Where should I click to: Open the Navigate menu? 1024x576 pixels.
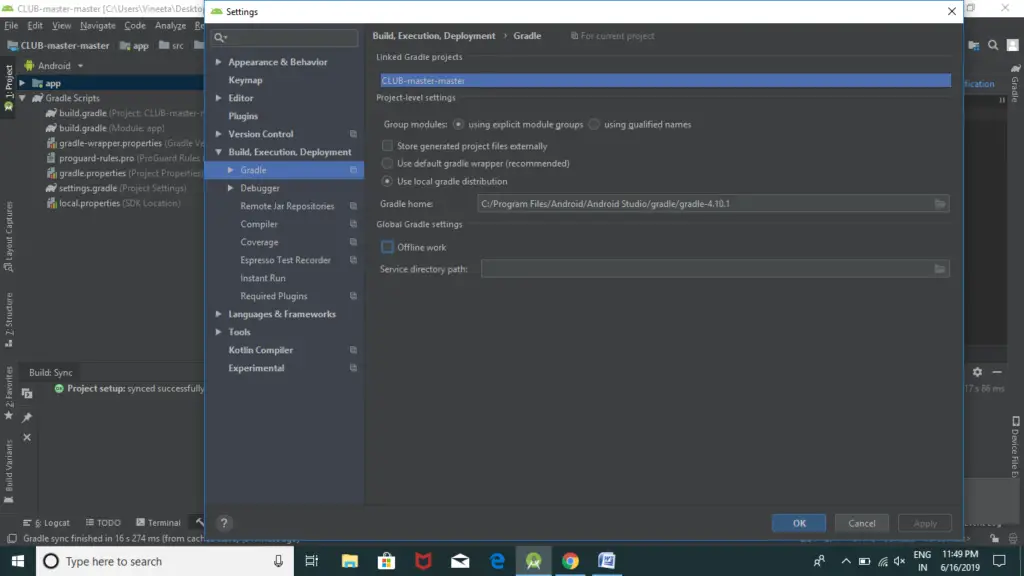(98, 25)
